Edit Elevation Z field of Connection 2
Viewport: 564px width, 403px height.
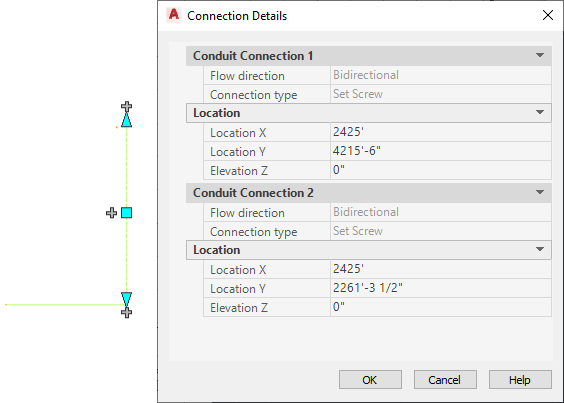[441, 307]
